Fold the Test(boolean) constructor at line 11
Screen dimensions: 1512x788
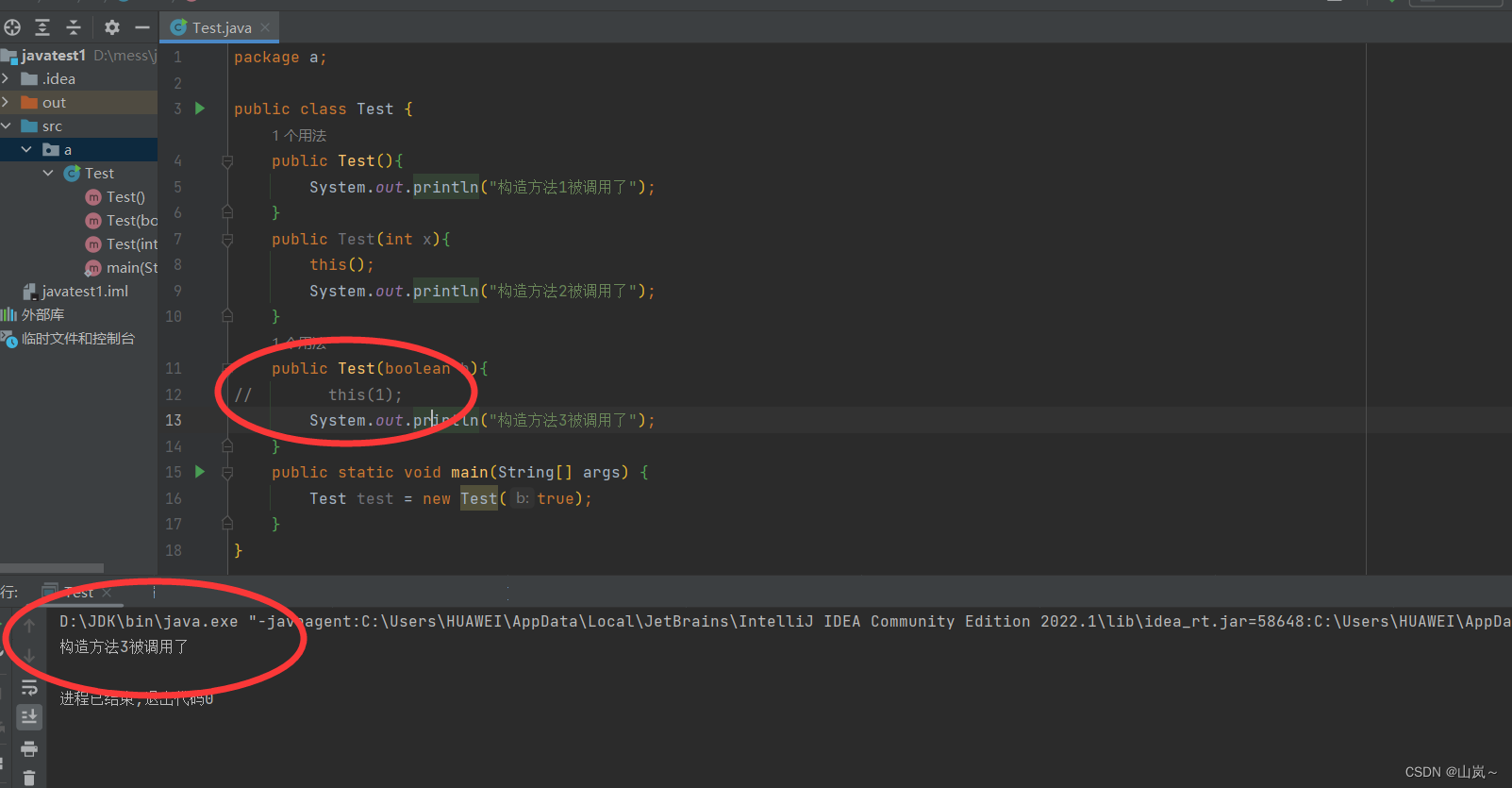(x=227, y=369)
